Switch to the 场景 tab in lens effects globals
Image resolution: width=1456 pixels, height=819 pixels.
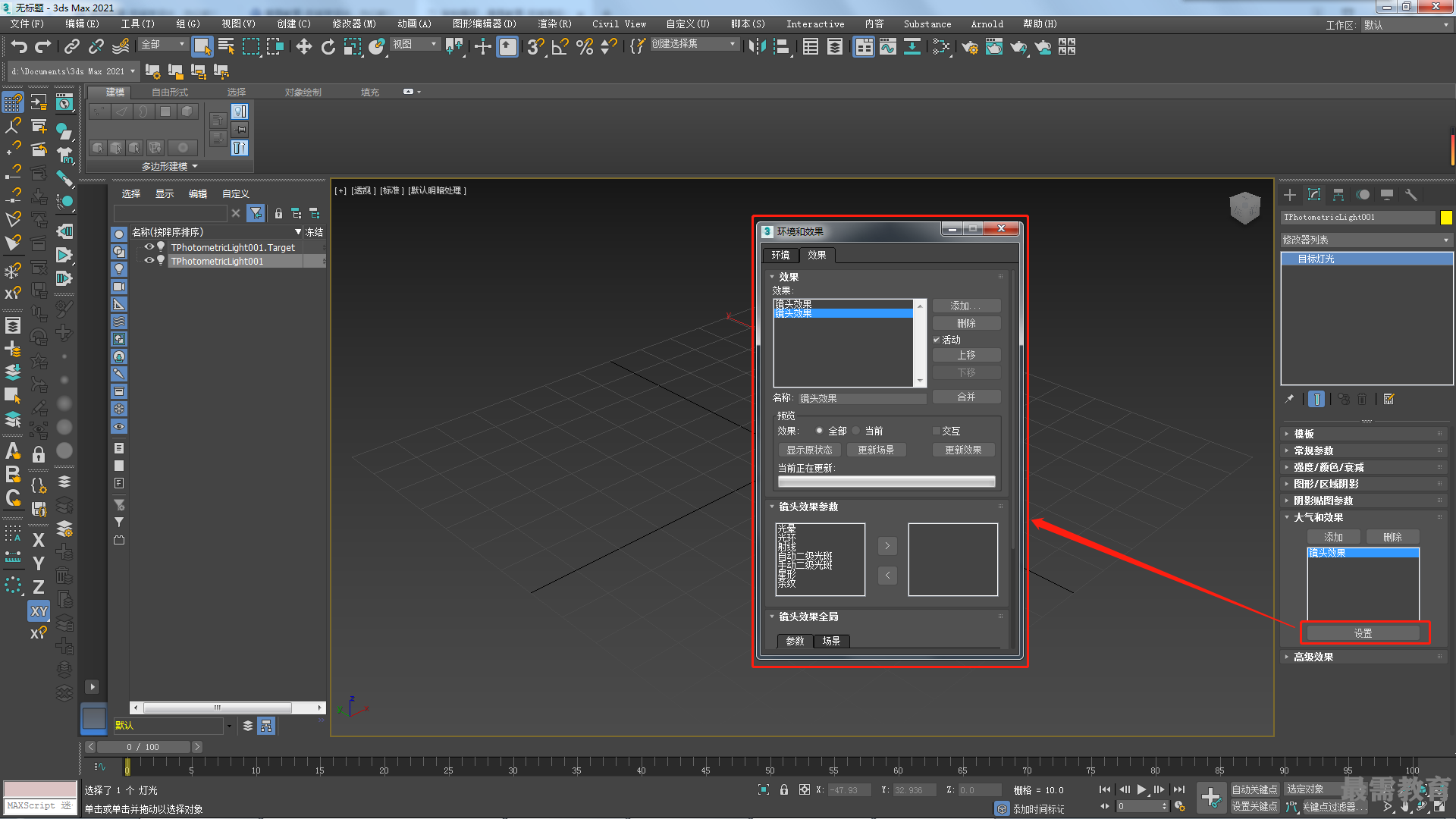[x=831, y=641]
